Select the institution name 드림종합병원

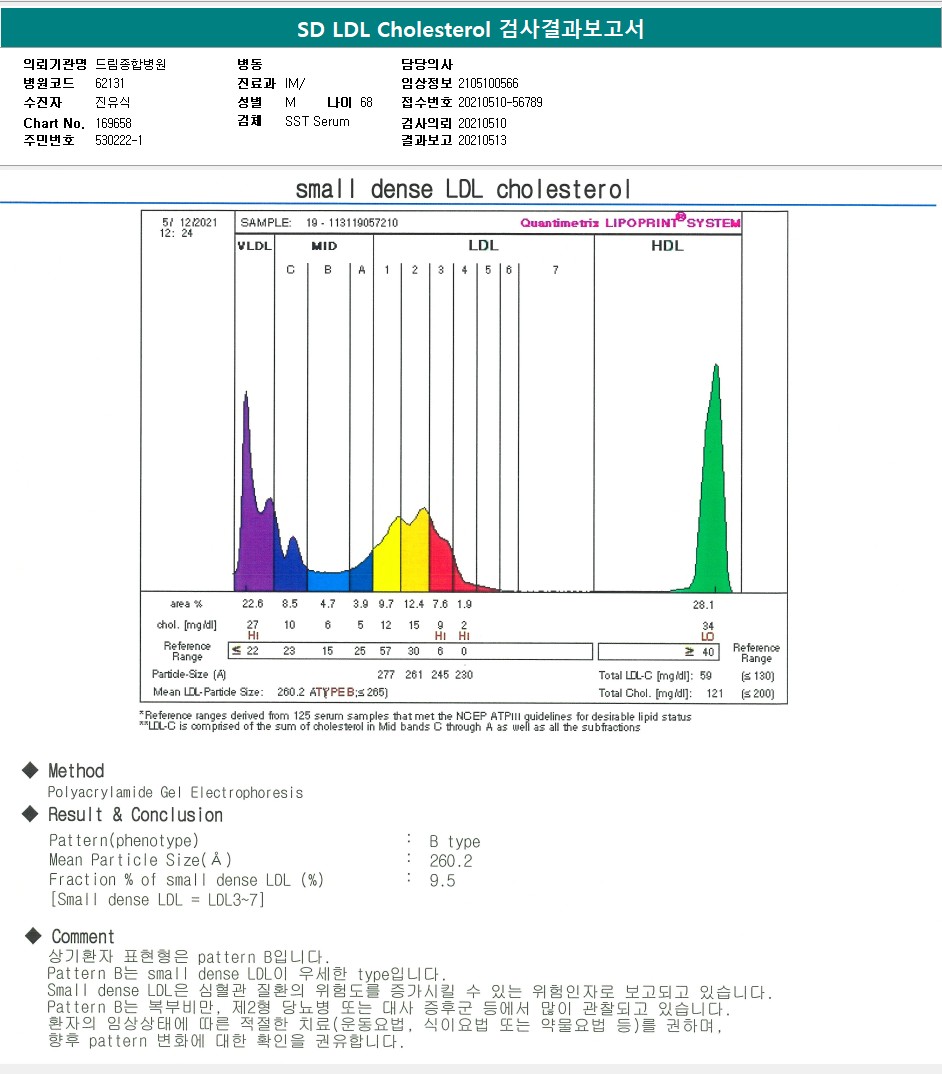[x=131, y=64]
